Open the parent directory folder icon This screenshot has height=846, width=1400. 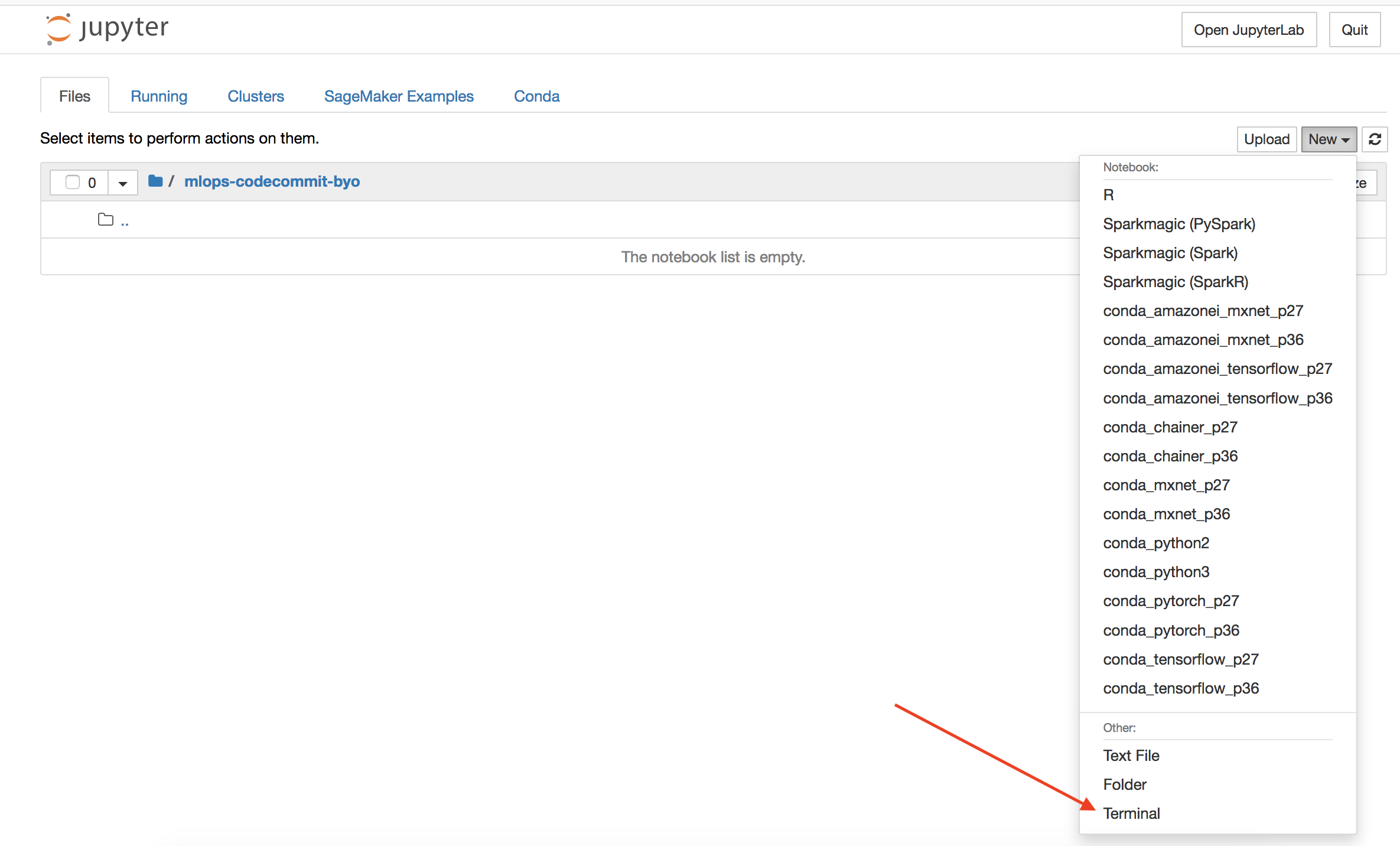click(106, 220)
